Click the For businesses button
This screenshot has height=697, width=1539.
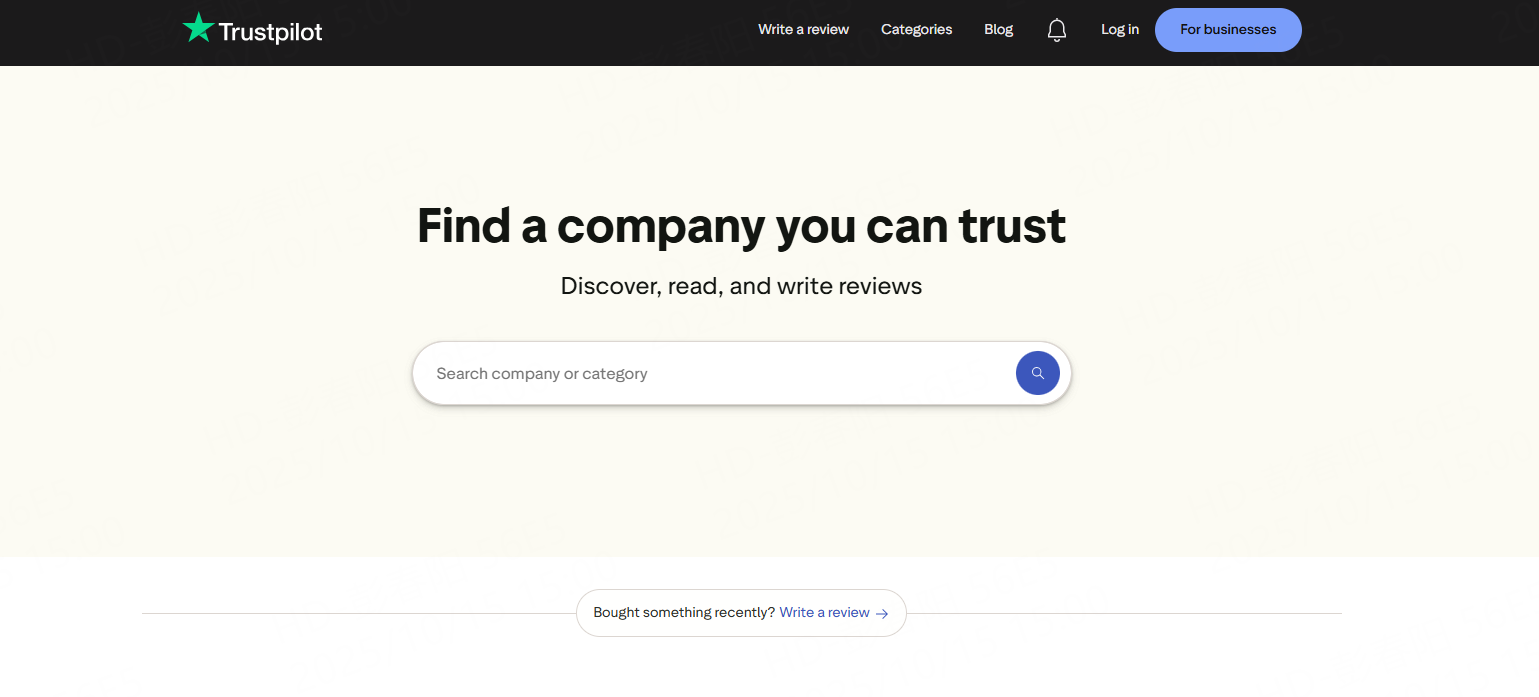pyautogui.click(x=1228, y=30)
